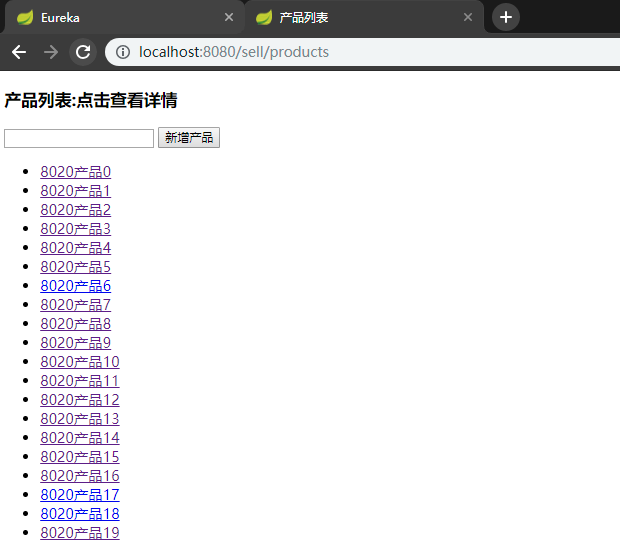Image resolution: width=620 pixels, height=560 pixels.
Task: Click the browser forward arrow
Action: tap(51, 52)
